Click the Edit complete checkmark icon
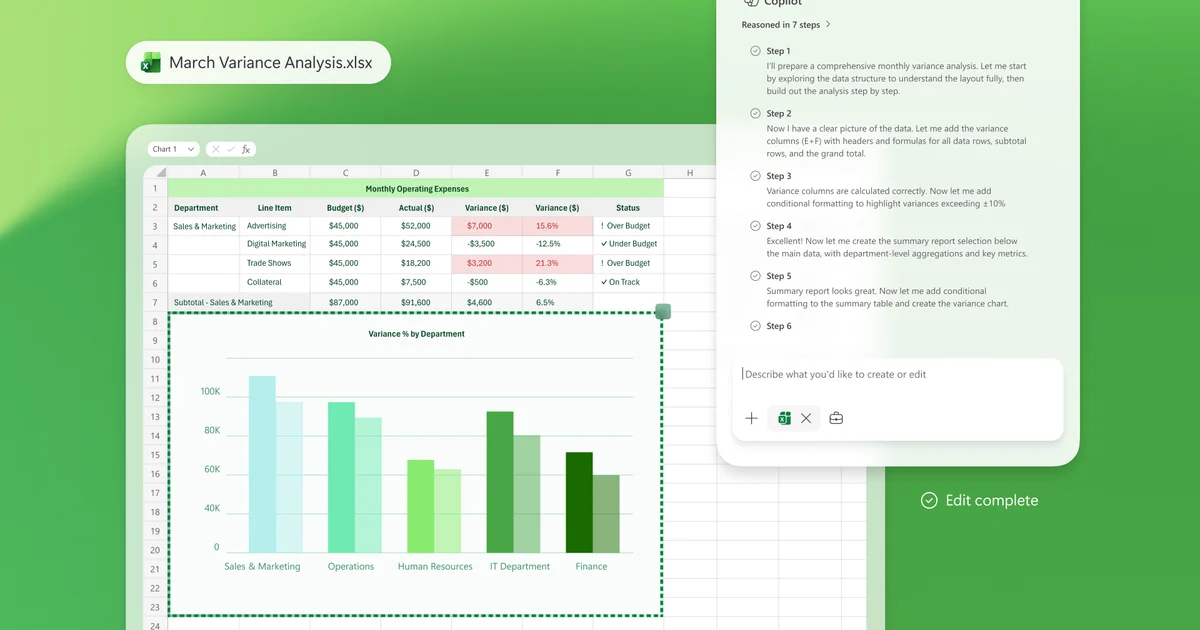 [x=928, y=500]
